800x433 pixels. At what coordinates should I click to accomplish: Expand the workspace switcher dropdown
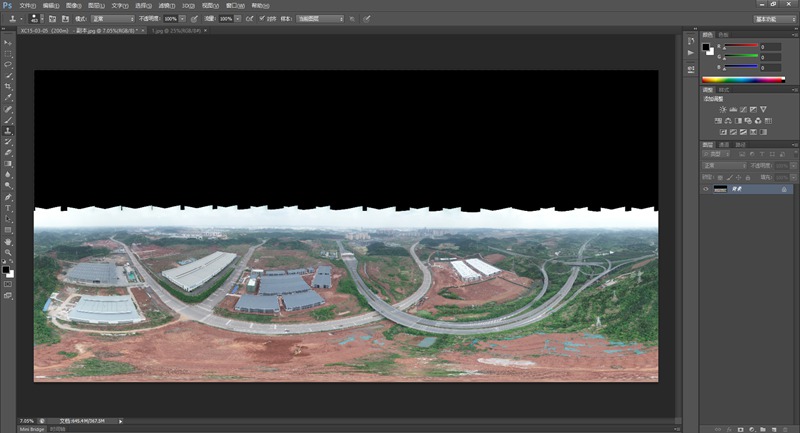coord(768,18)
